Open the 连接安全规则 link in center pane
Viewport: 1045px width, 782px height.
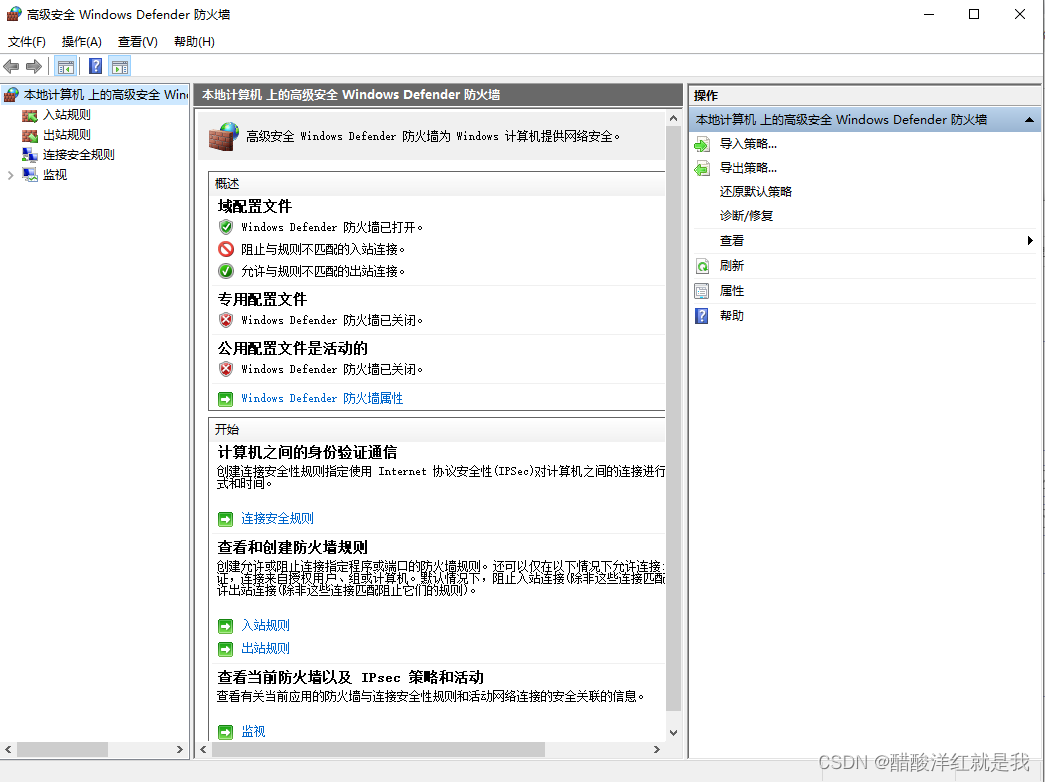coord(277,518)
